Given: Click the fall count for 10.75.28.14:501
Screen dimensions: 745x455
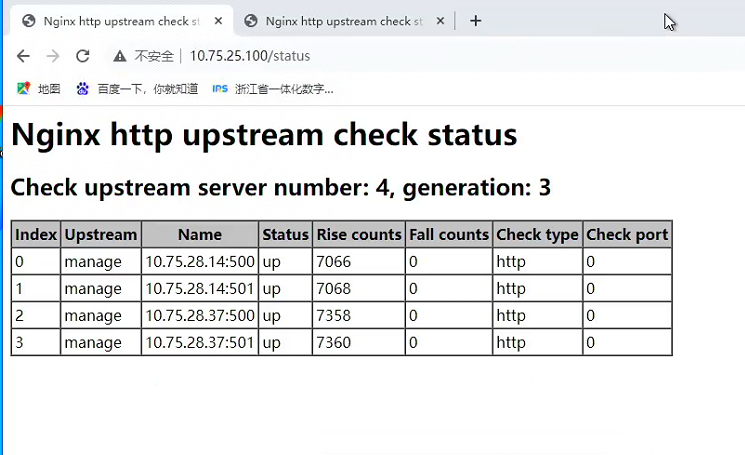Looking at the screenshot, I should (x=449, y=288).
